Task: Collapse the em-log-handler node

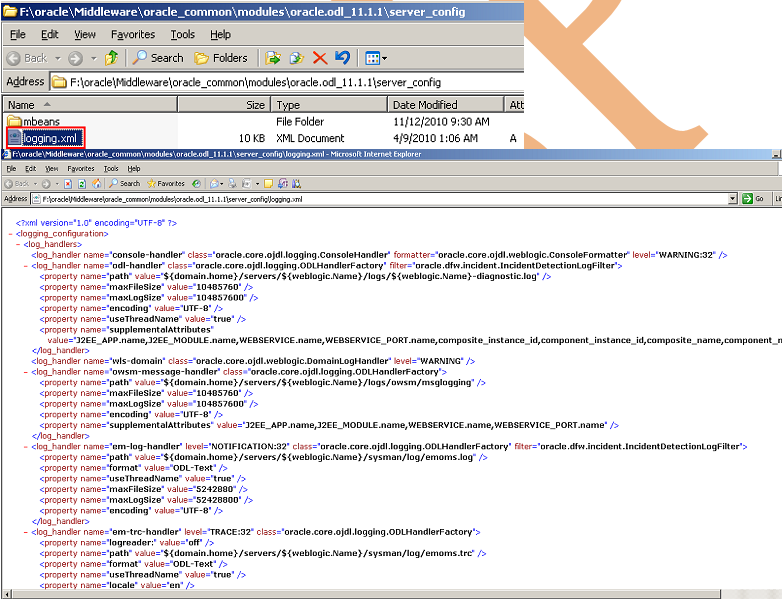Action: (26, 447)
